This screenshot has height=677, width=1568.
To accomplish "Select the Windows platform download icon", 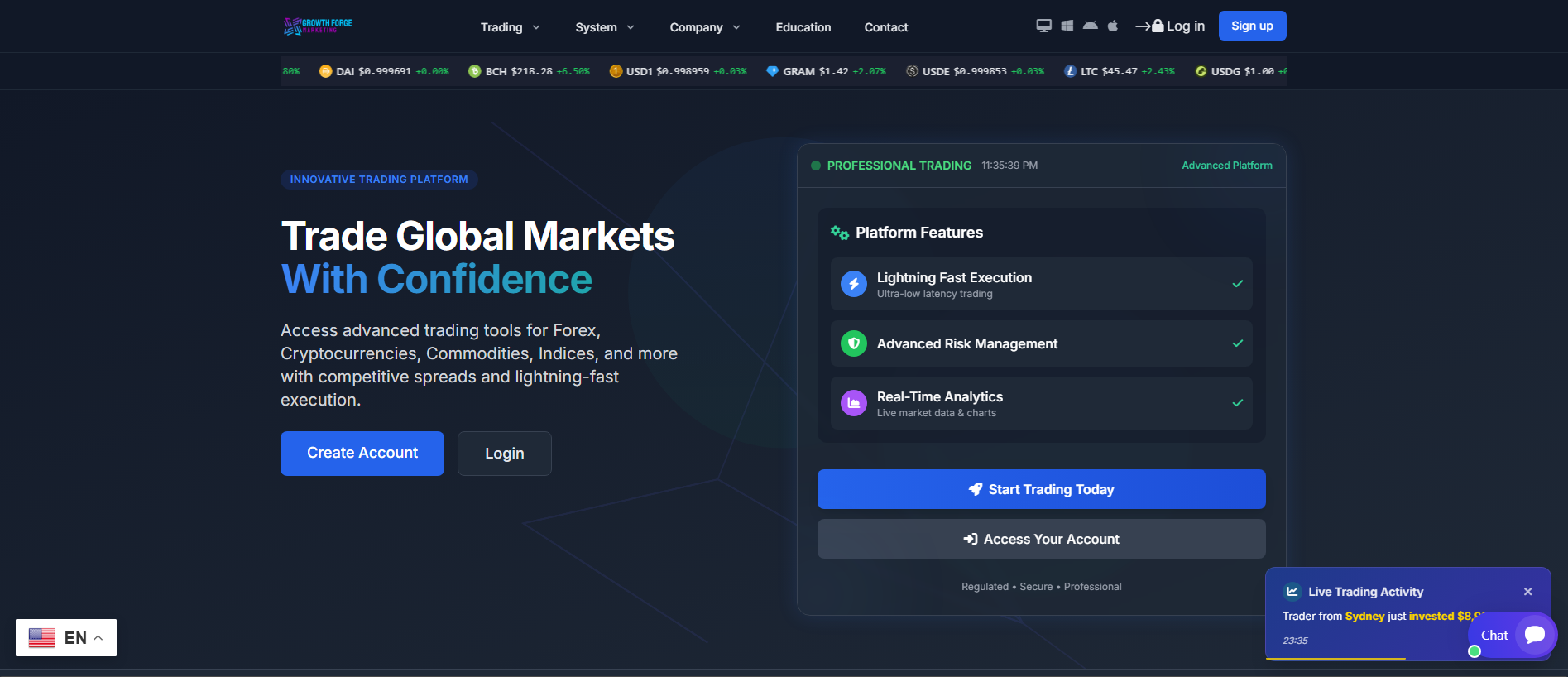I will click(x=1067, y=26).
